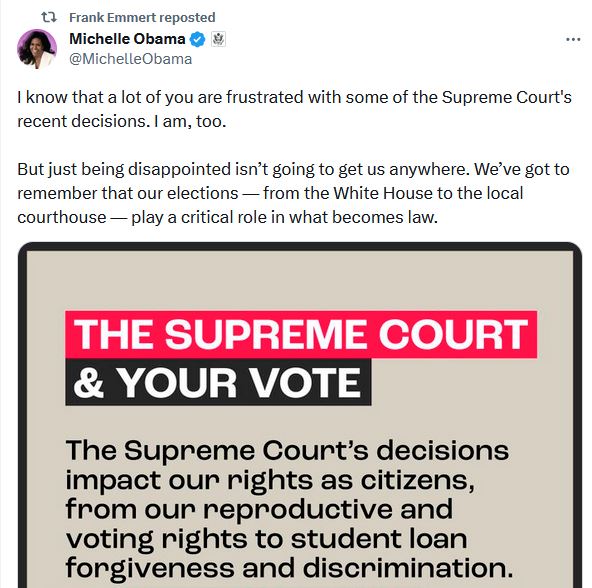Screen dimensions: 592x588
Task: Click the paragraph starting "But just being disappointed"
Action: pyautogui.click(x=293, y=193)
